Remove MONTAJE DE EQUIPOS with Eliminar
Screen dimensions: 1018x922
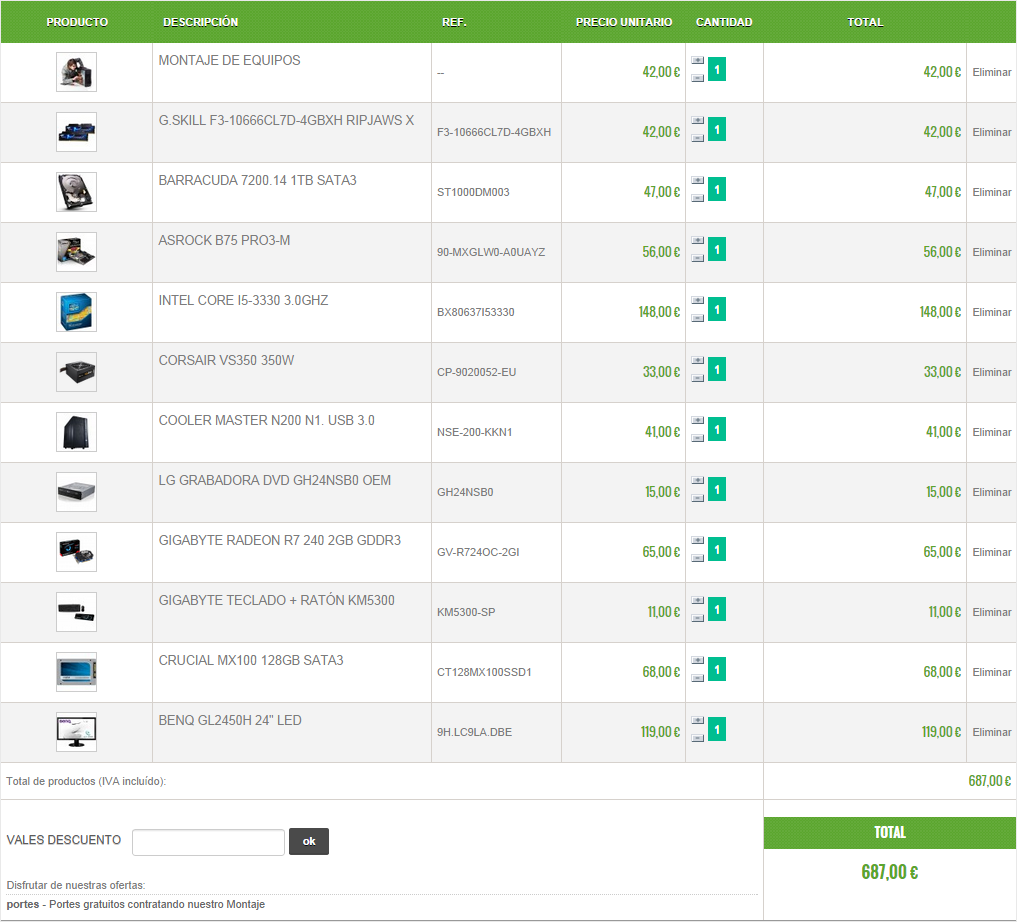coord(991,72)
